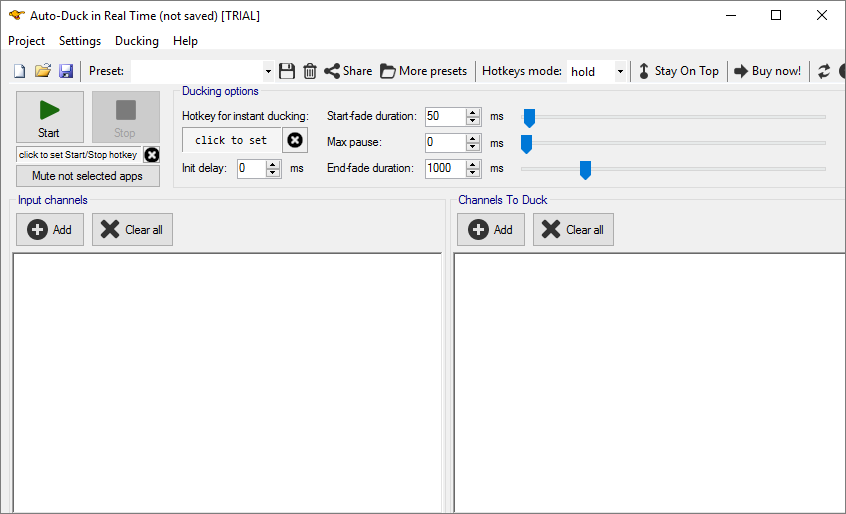846x514 pixels.
Task: Increase Init delay with the up arrow
Action: click(273, 165)
